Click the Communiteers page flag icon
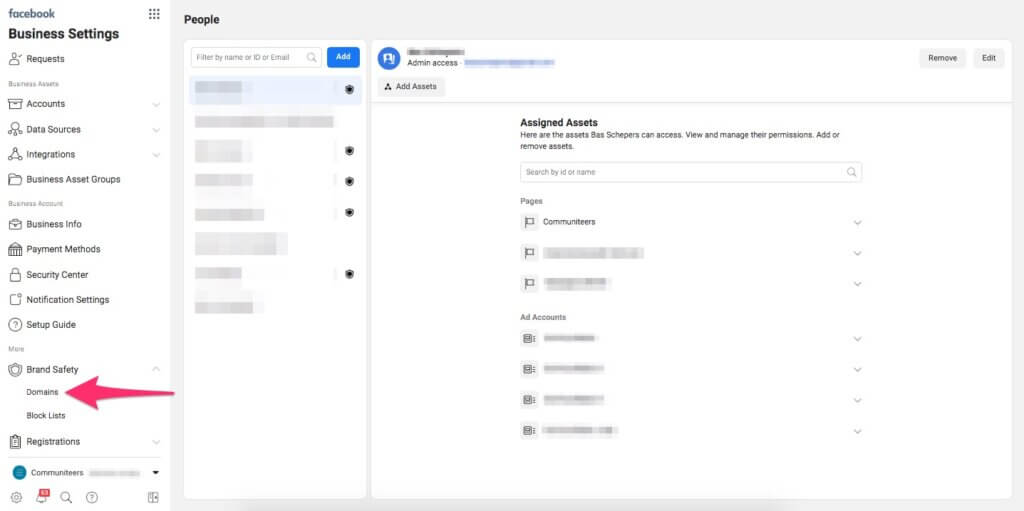This screenshot has width=1024, height=511. tap(529, 222)
